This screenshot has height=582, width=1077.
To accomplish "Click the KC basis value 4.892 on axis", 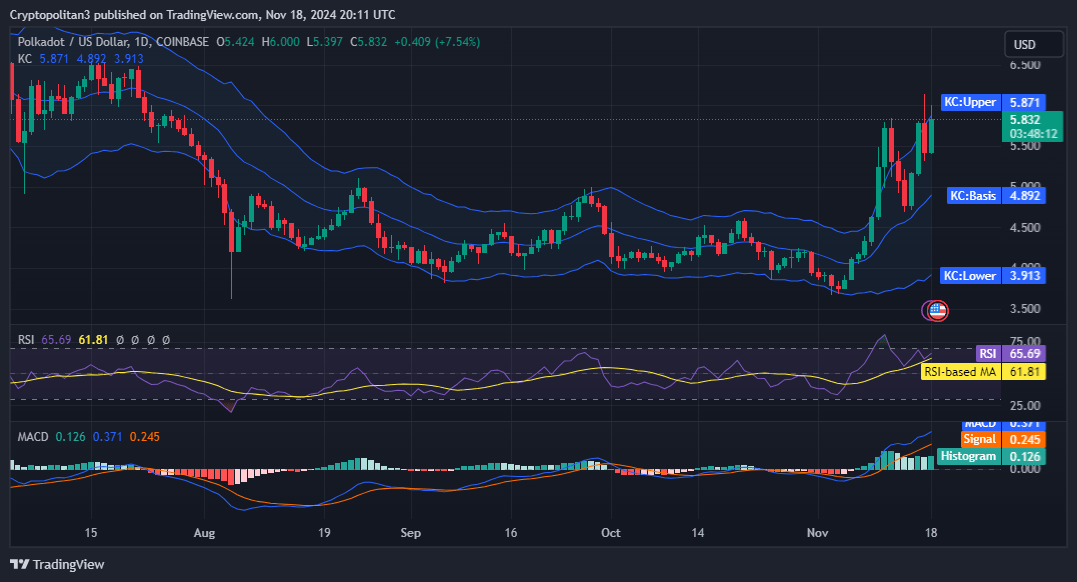I will [x=1024, y=196].
